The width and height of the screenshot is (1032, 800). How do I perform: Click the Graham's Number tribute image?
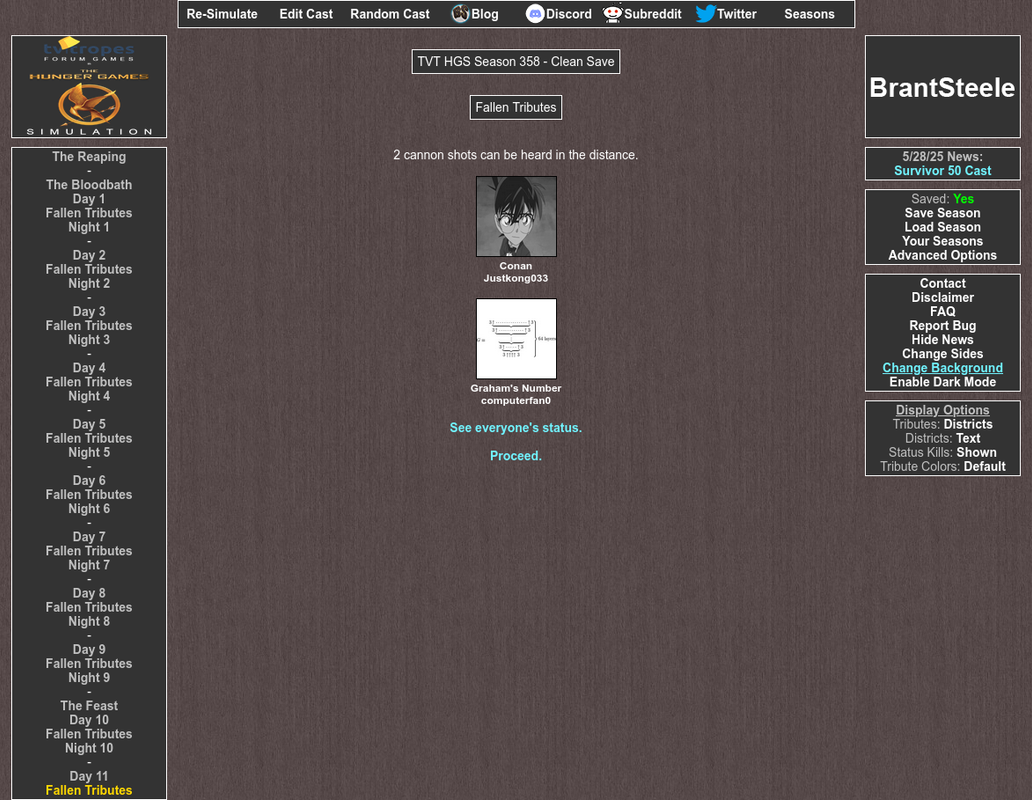tap(516, 338)
